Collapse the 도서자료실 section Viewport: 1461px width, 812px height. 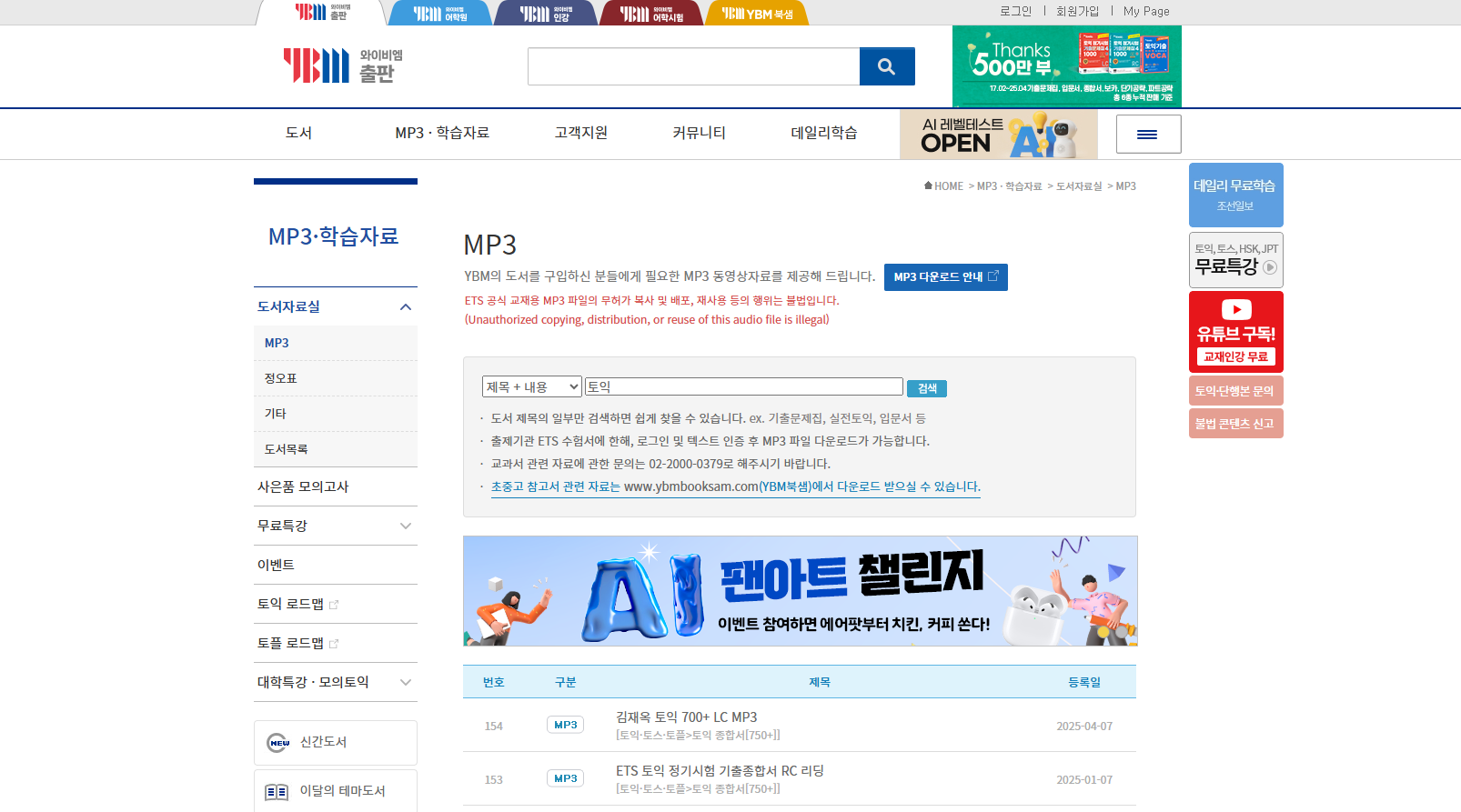406,307
